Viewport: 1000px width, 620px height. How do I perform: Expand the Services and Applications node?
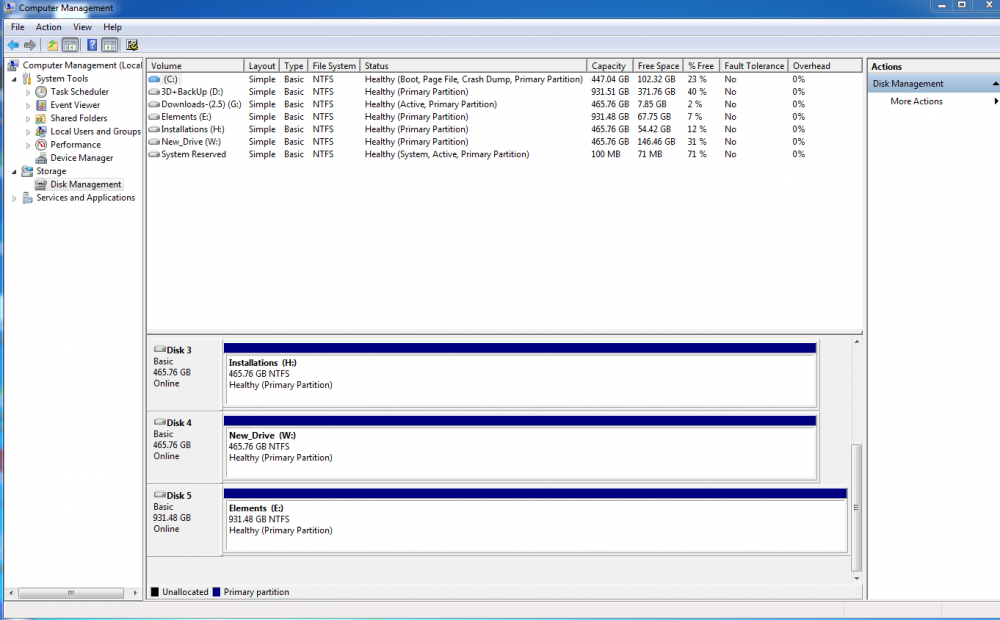coord(14,198)
